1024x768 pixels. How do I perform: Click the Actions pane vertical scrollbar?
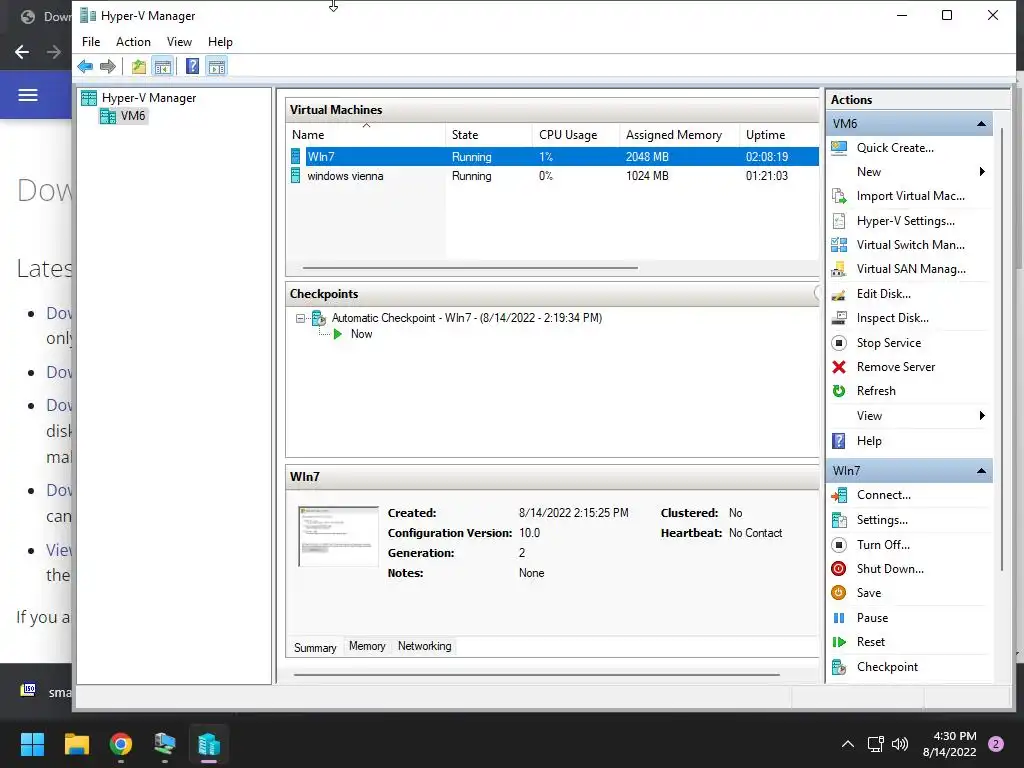pos(1002,349)
